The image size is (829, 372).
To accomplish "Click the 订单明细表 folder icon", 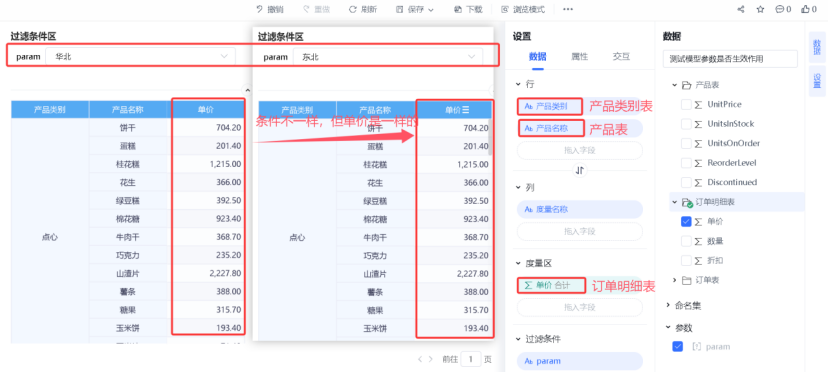I will [687, 202].
